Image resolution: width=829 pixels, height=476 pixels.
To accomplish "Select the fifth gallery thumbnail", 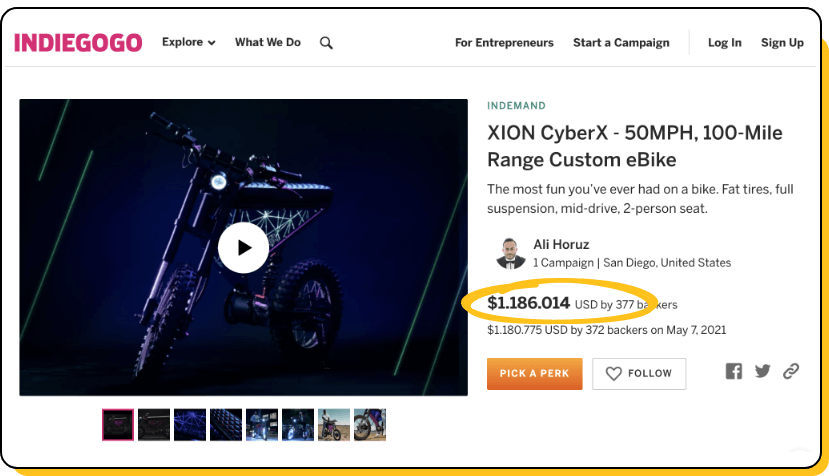I will (x=262, y=424).
